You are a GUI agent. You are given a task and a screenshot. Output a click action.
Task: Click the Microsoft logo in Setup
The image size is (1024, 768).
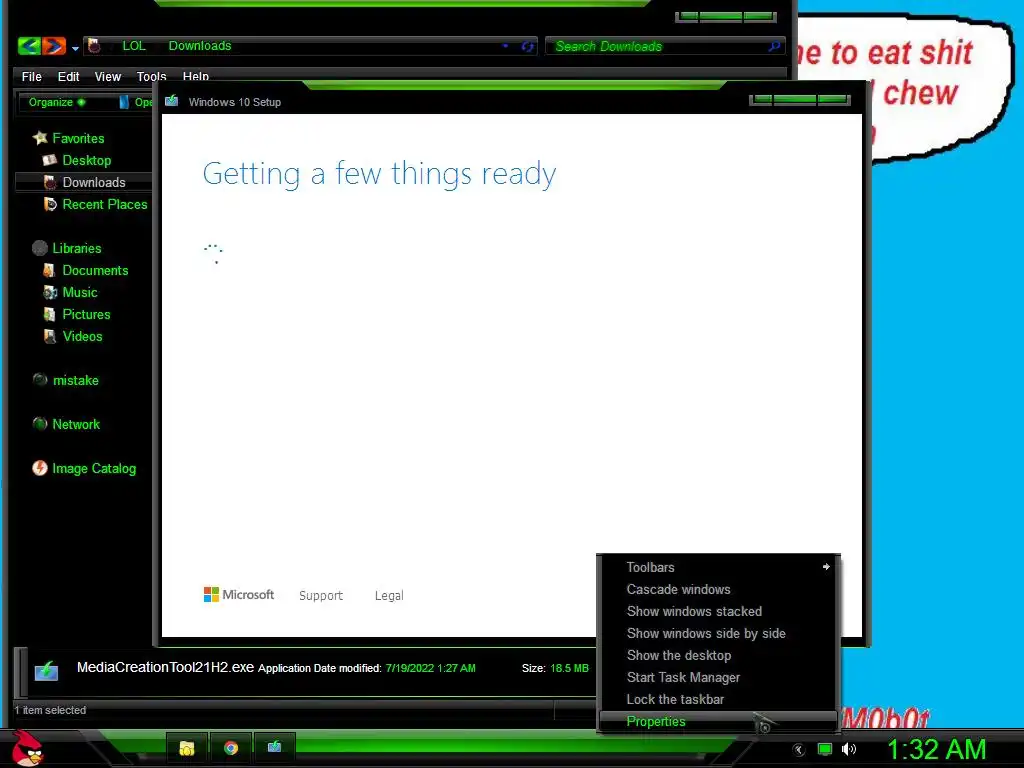click(x=239, y=595)
